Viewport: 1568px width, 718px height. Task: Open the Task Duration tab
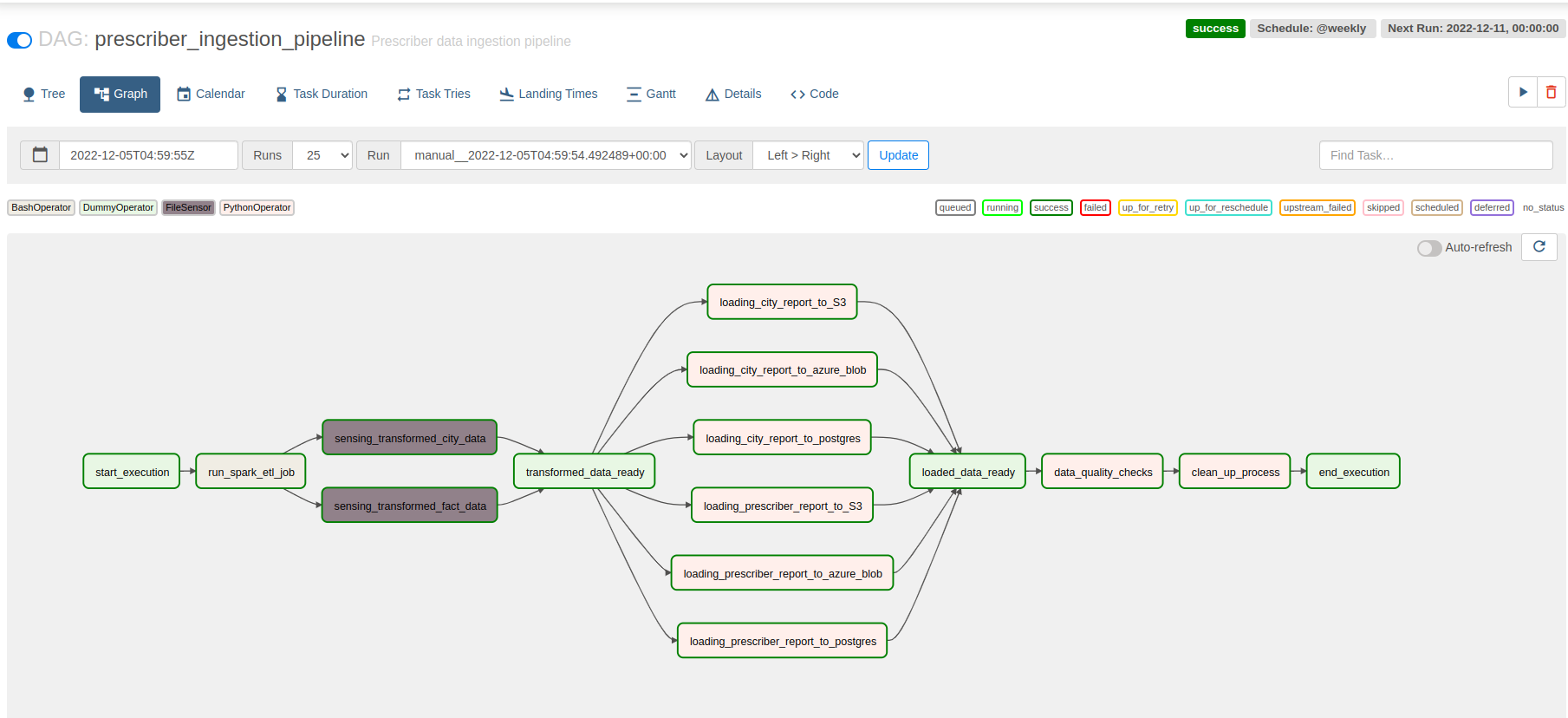(321, 94)
